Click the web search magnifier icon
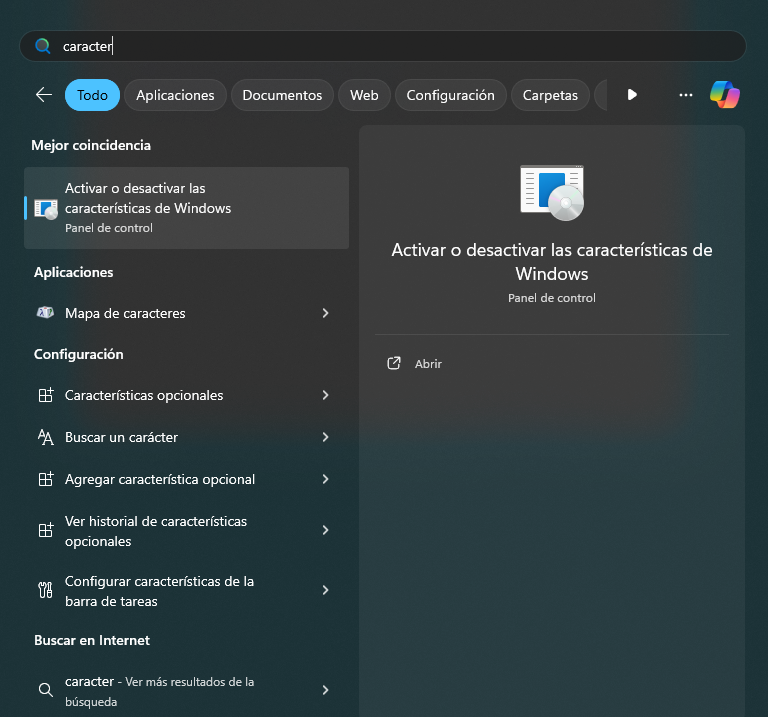This screenshot has width=768, height=717. (x=46, y=690)
